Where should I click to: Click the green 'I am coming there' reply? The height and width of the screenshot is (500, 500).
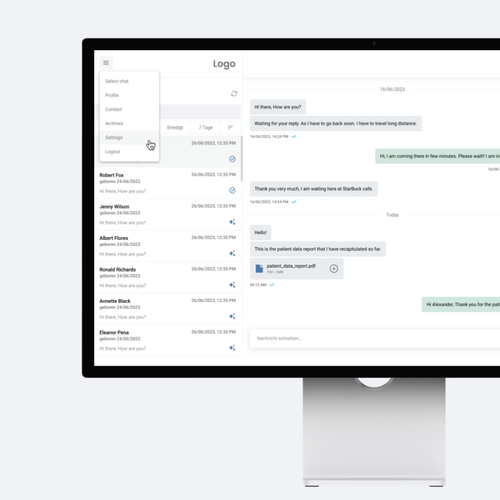coord(438,156)
